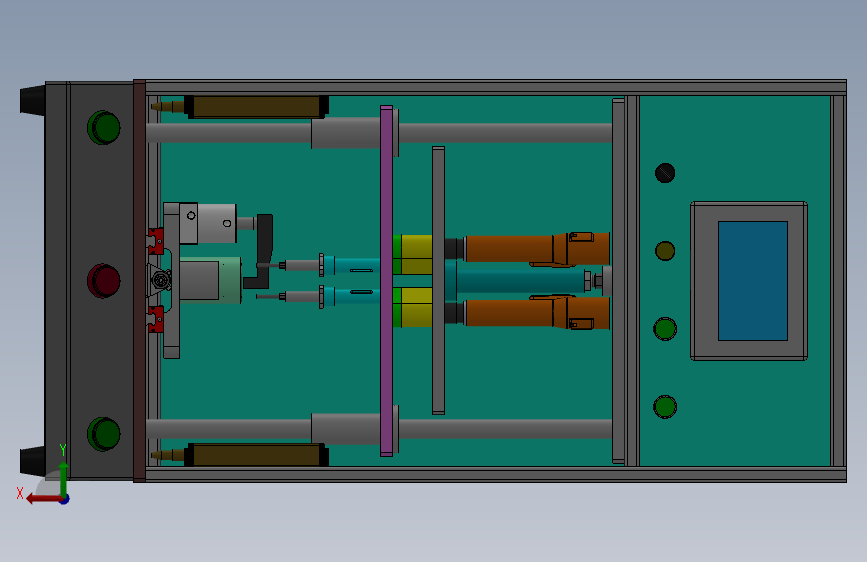Click the bottom green button on left panel

[103, 434]
